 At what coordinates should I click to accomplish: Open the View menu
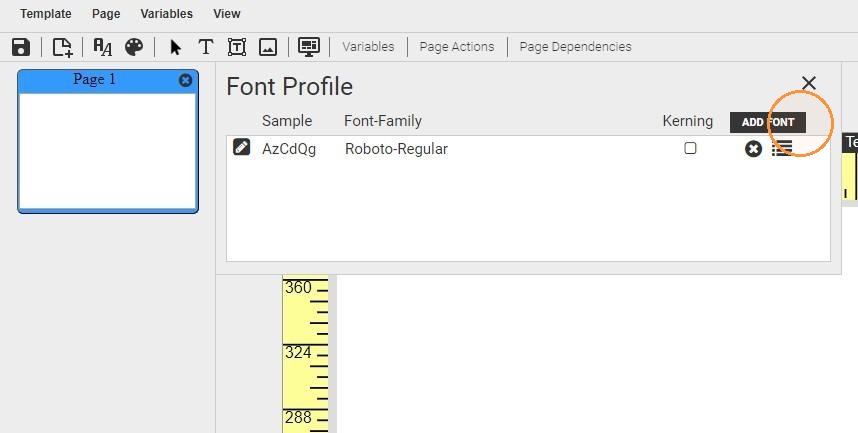point(227,14)
